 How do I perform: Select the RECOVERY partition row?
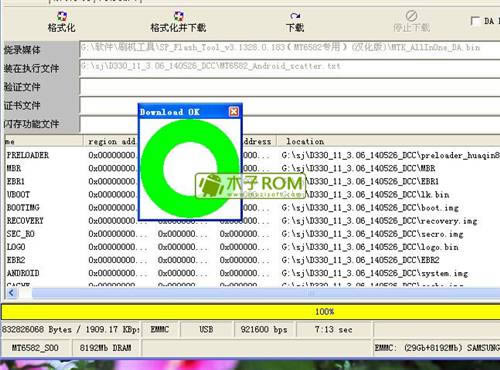(252, 221)
